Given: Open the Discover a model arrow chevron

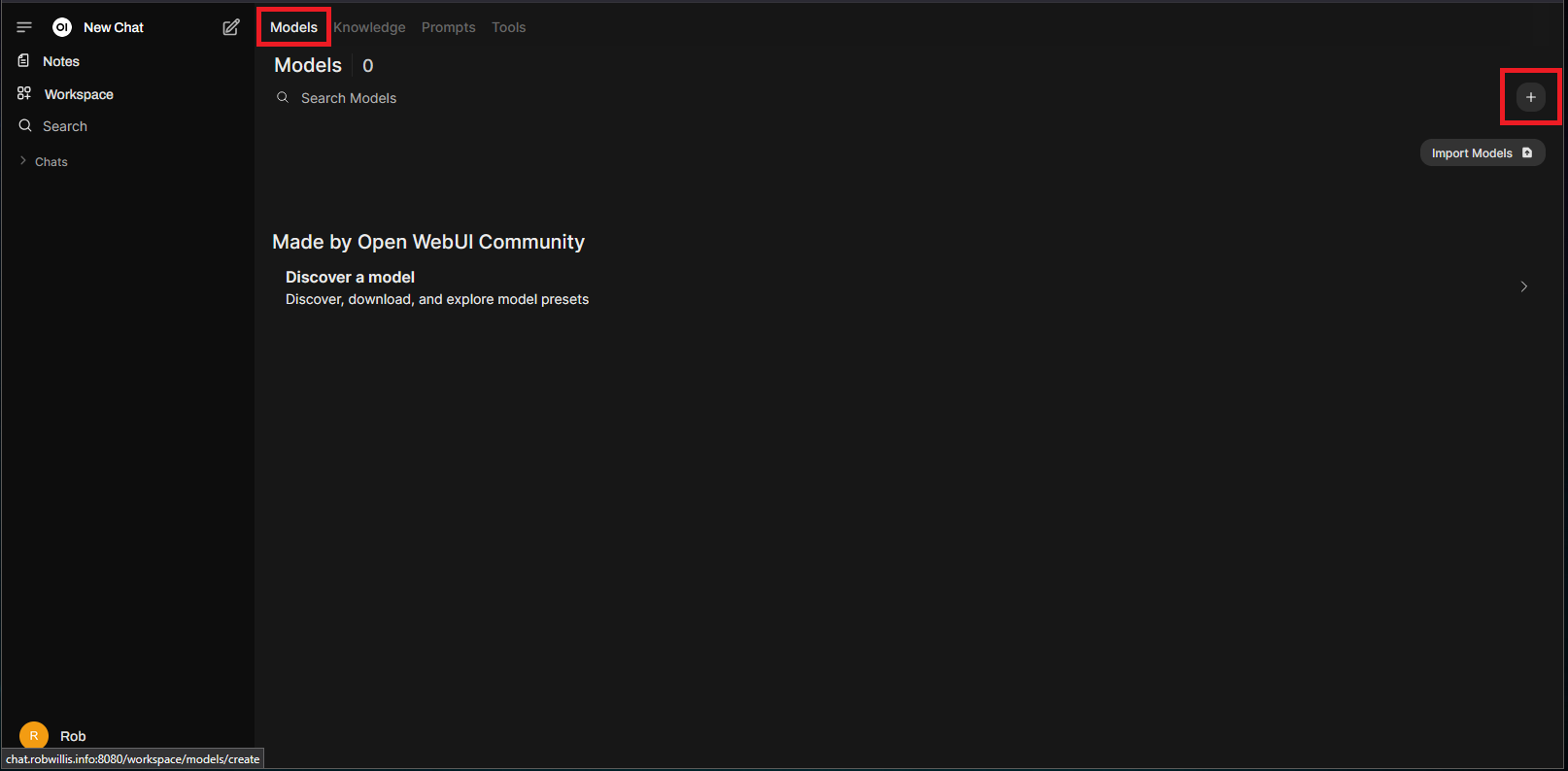Looking at the screenshot, I should (1524, 286).
